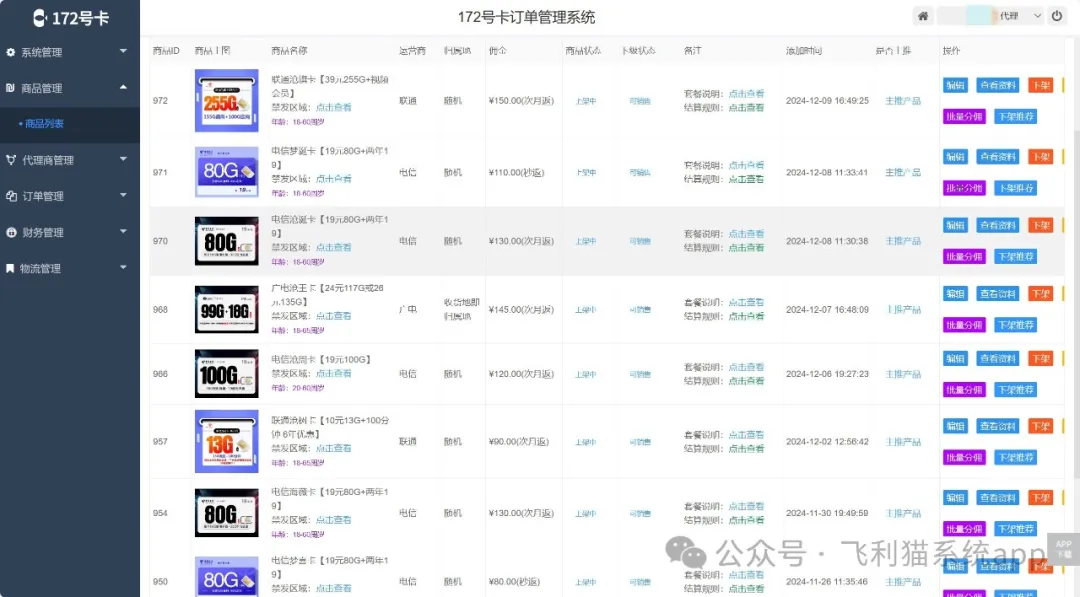Click the 172号卡 logo icon
The height and width of the screenshot is (597, 1080).
click(40, 18)
